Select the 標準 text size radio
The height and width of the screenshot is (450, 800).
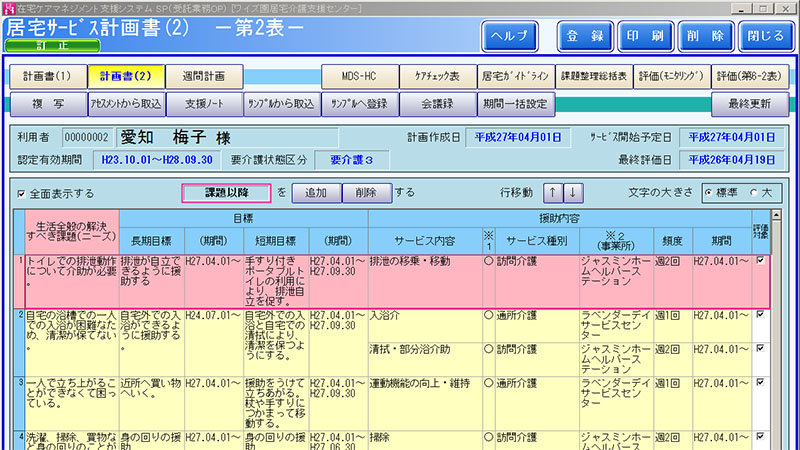pyautogui.click(x=708, y=193)
